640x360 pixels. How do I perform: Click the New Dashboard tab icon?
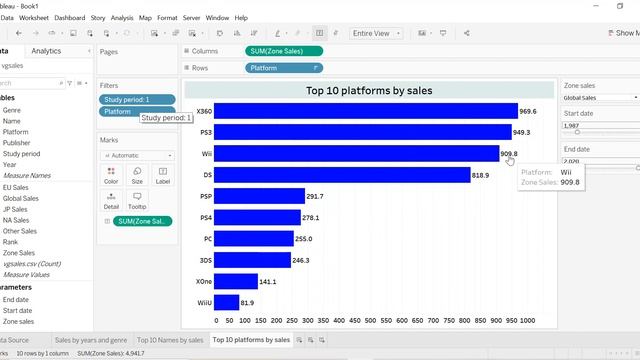[311, 340]
